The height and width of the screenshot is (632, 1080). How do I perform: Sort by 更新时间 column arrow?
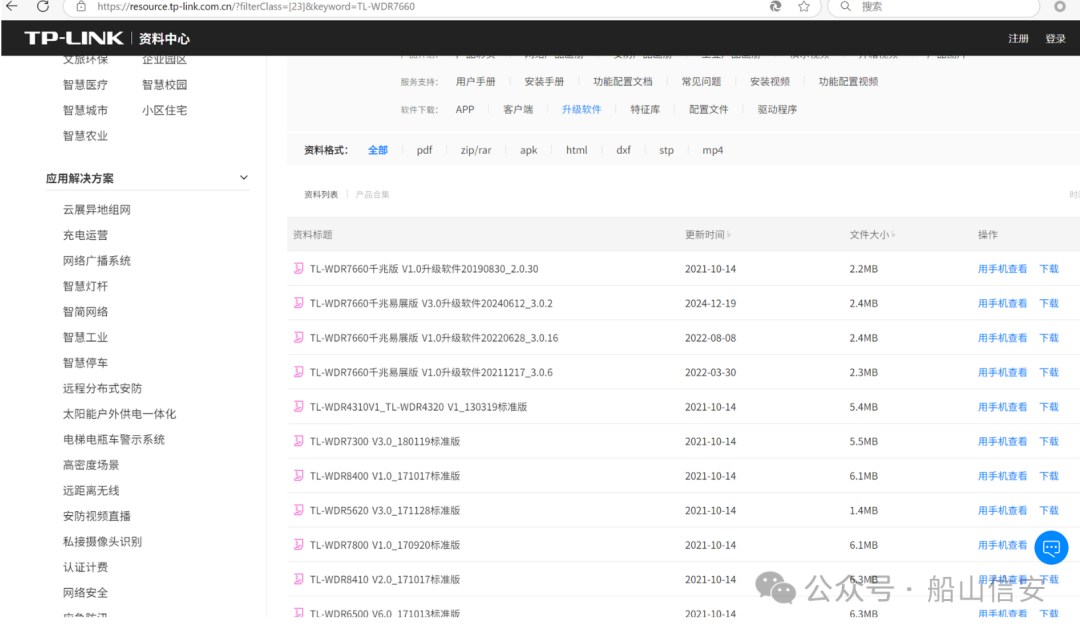coord(729,235)
